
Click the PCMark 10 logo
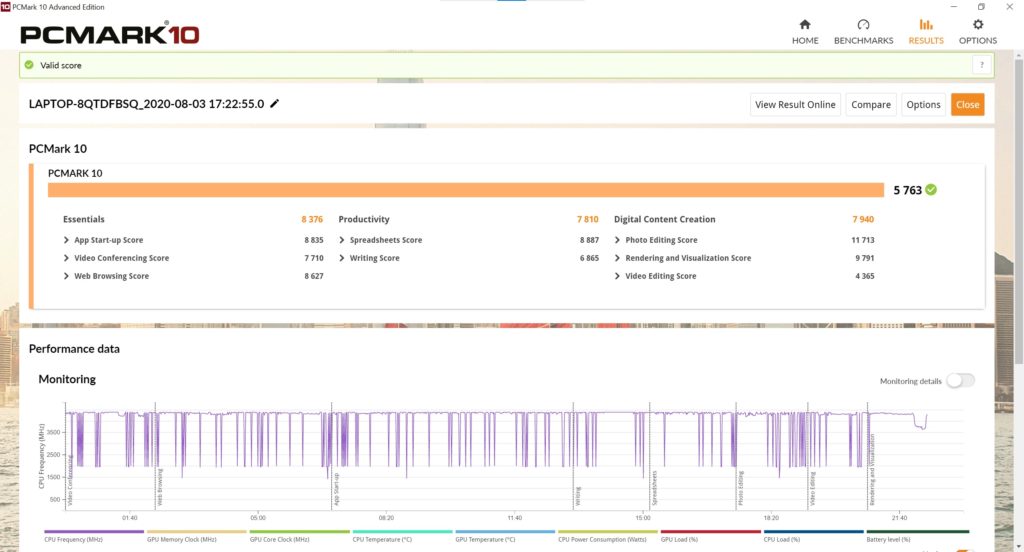110,34
